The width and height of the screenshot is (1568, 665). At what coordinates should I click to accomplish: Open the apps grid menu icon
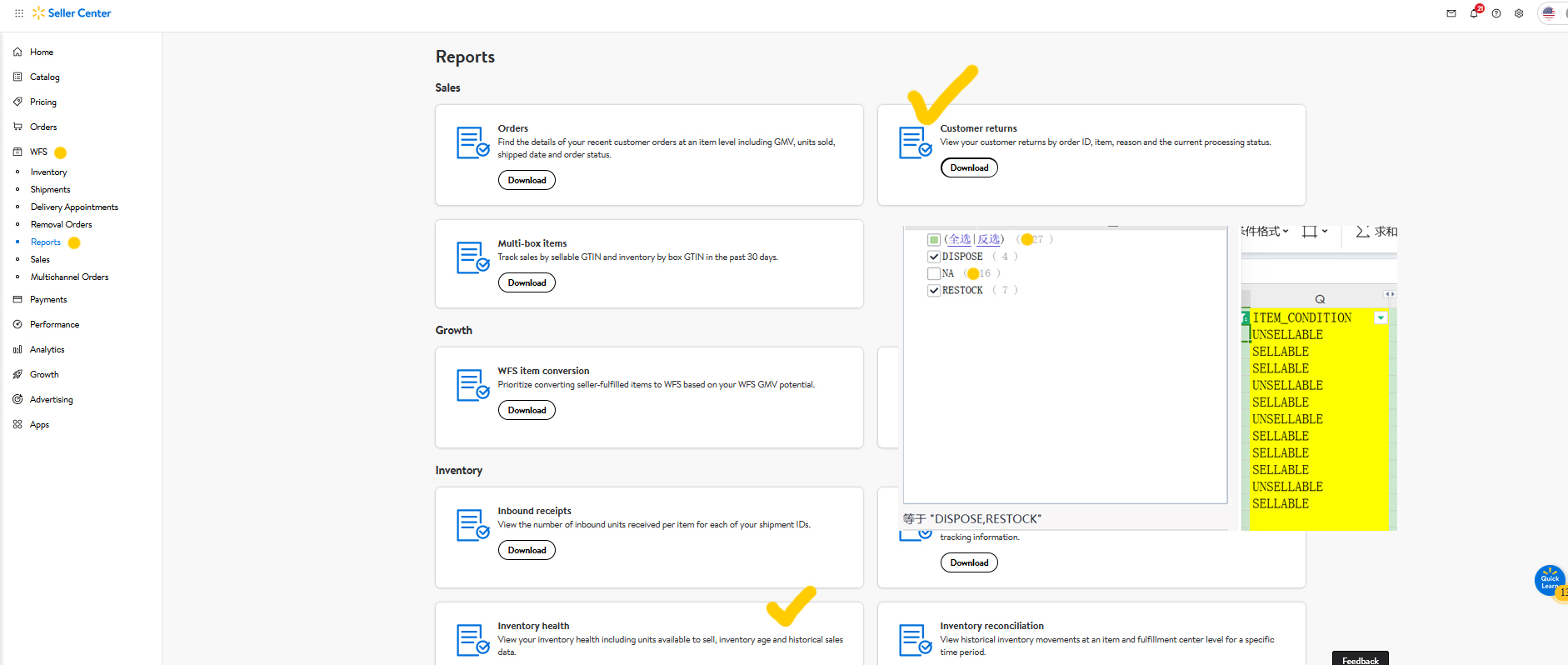coord(19,13)
